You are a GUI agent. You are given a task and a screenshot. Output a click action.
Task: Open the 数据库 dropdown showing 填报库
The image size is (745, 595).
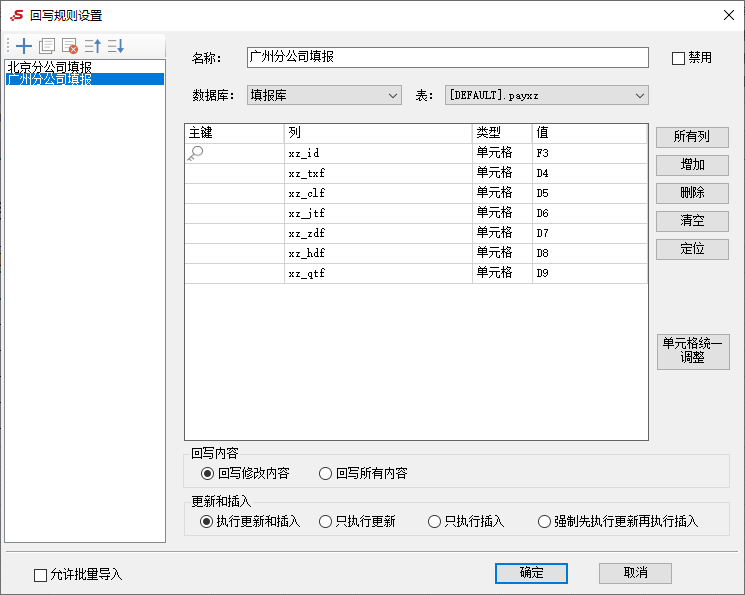coord(324,95)
